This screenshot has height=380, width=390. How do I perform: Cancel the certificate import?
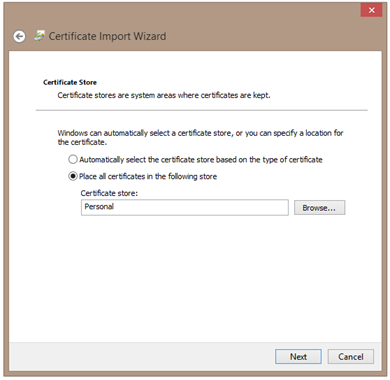coord(351,357)
